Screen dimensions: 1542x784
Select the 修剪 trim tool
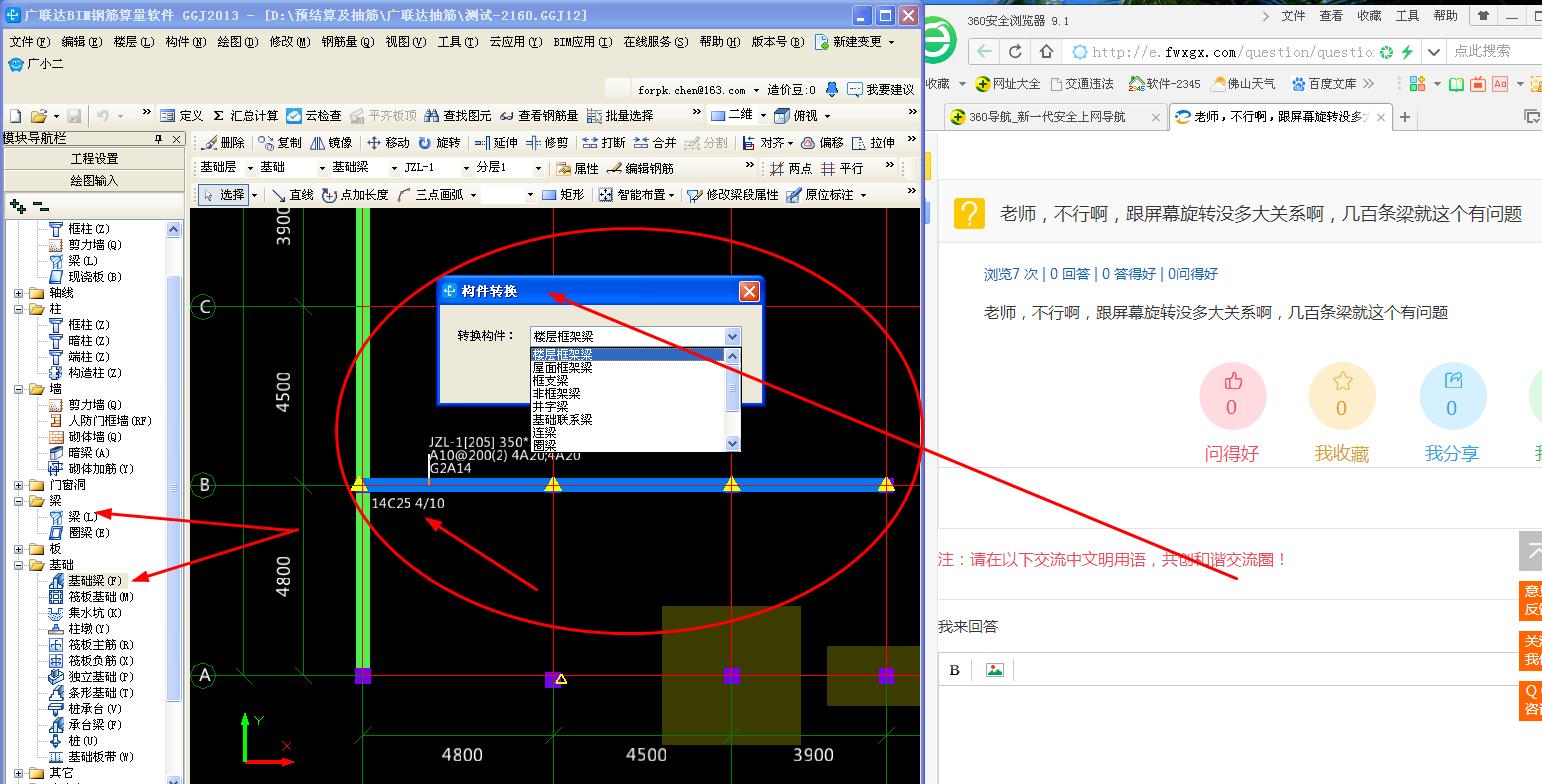(x=547, y=143)
